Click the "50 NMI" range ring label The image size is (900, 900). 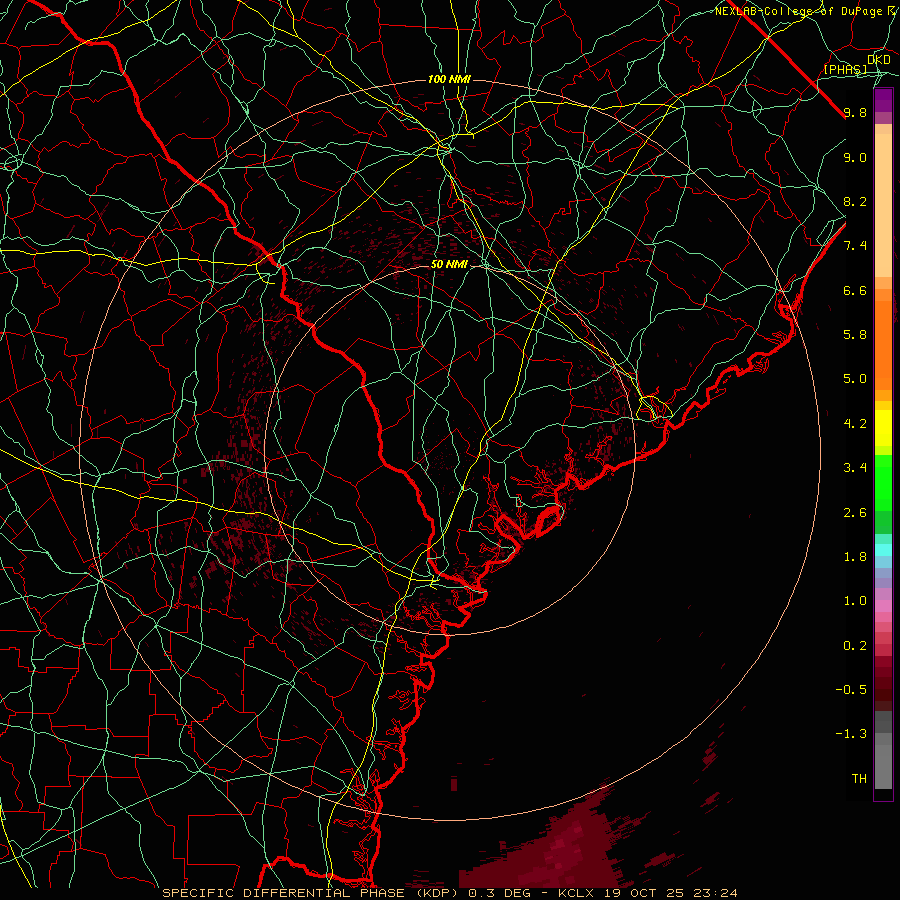[449, 264]
